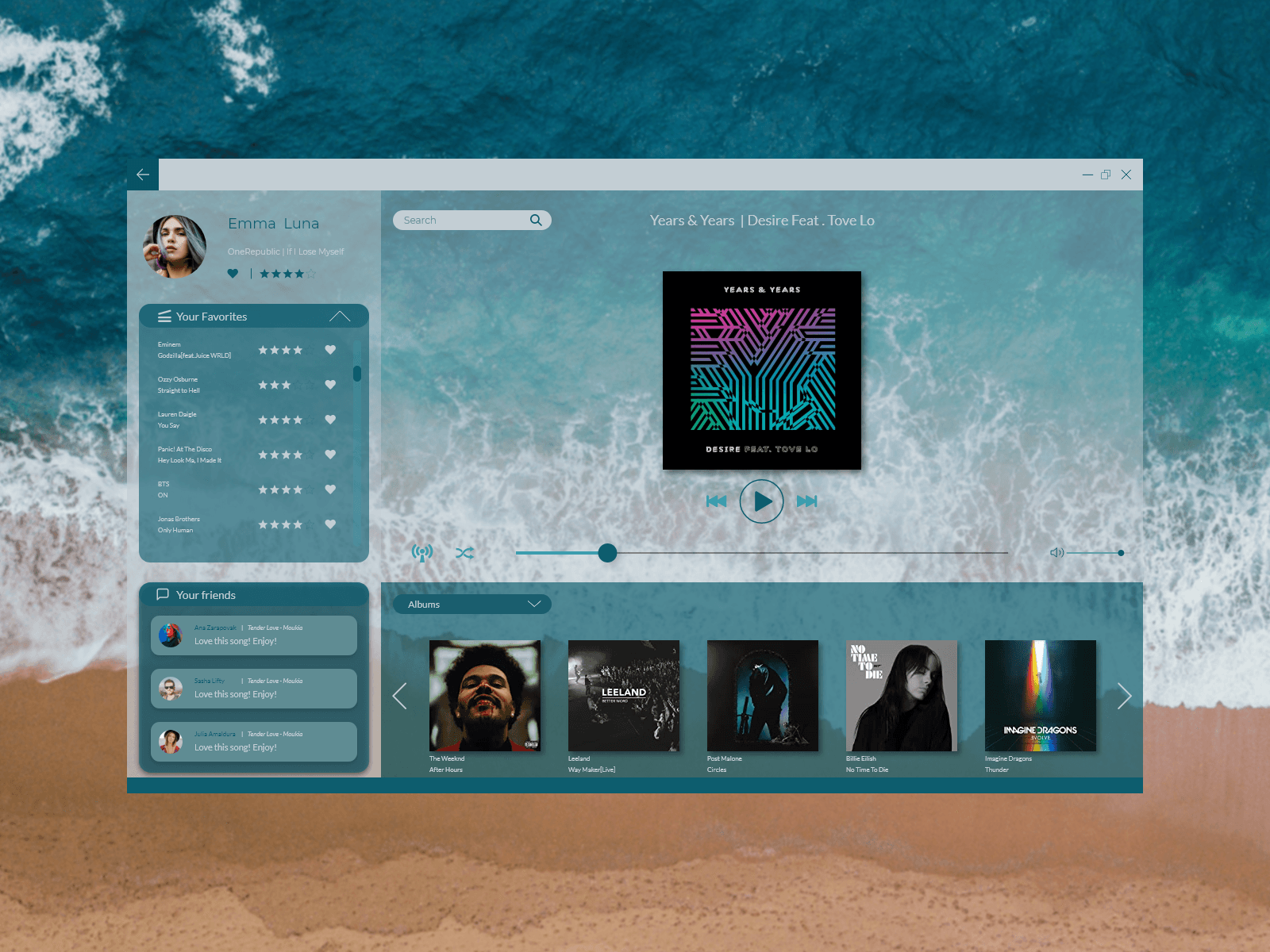Toggle heart on Emma Luna profile
Screen dimensions: 1270x952
(233, 273)
